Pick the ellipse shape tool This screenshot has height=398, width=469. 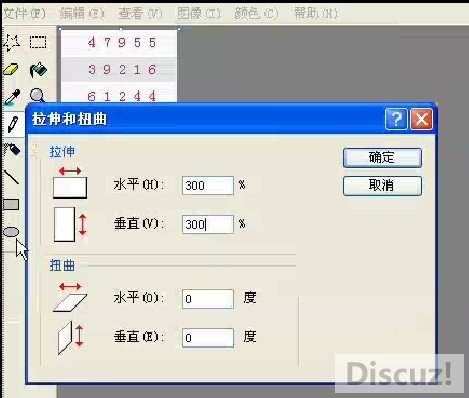(11, 231)
